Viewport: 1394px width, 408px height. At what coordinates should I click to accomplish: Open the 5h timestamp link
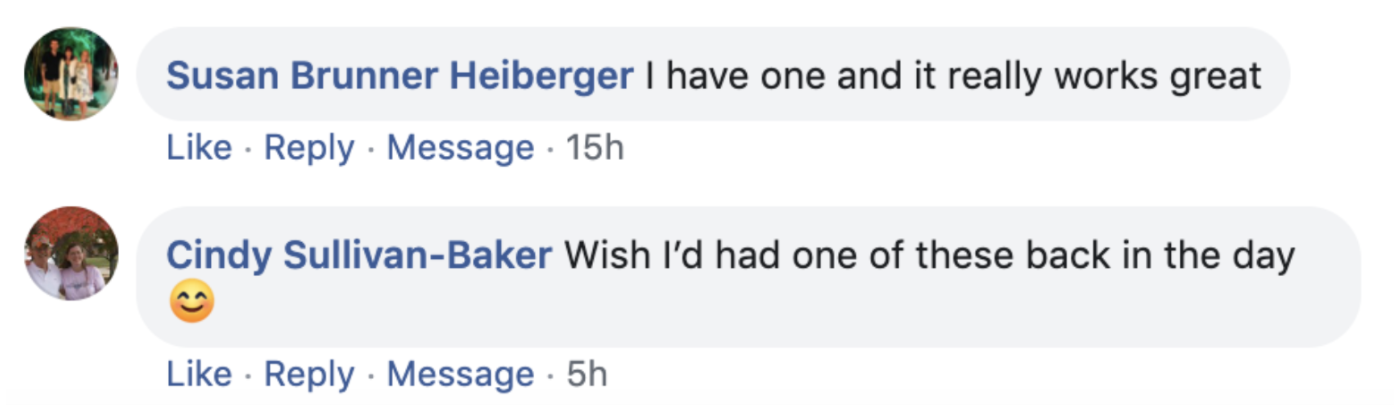(x=586, y=374)
